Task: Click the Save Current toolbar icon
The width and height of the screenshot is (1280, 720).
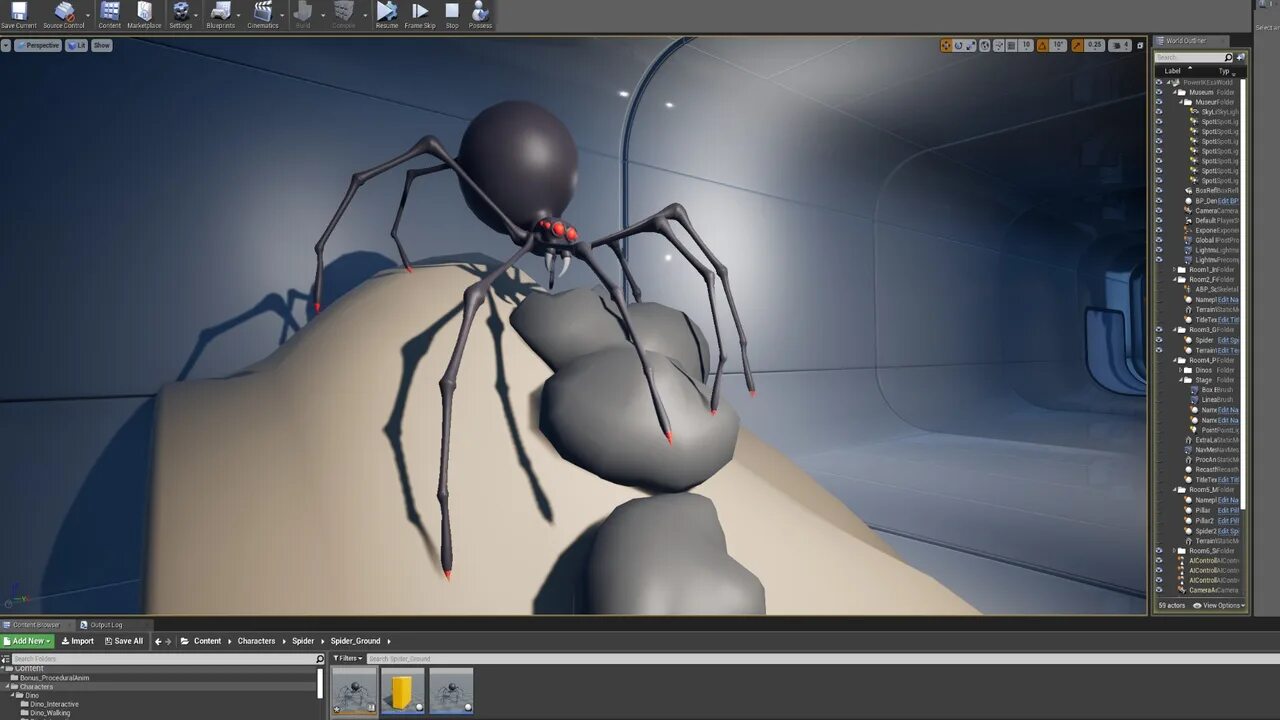Action: coord(18,15)
